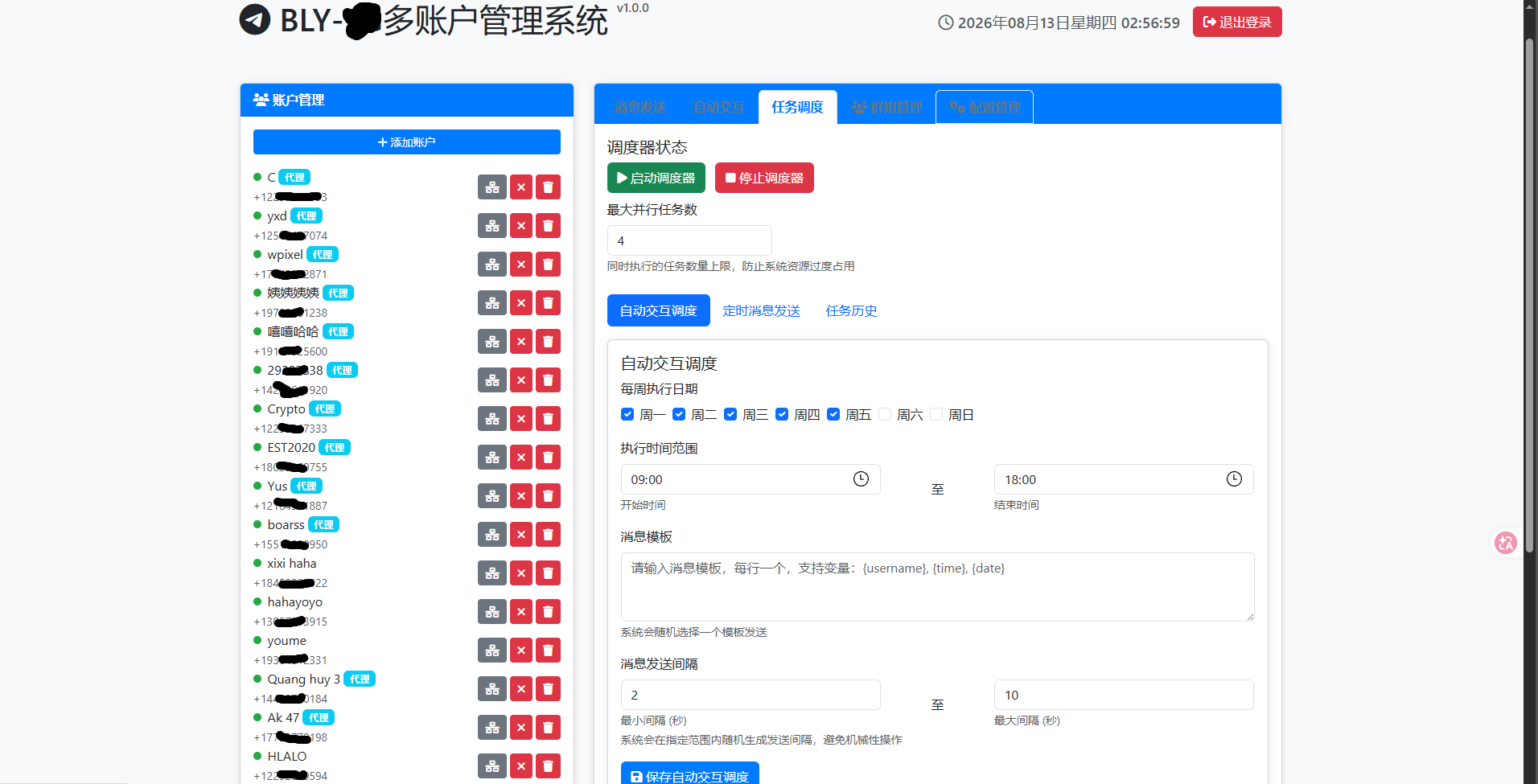Click the page vertical scrollbar
This screenshot has width=1538, height=784.
point(1530,294)
